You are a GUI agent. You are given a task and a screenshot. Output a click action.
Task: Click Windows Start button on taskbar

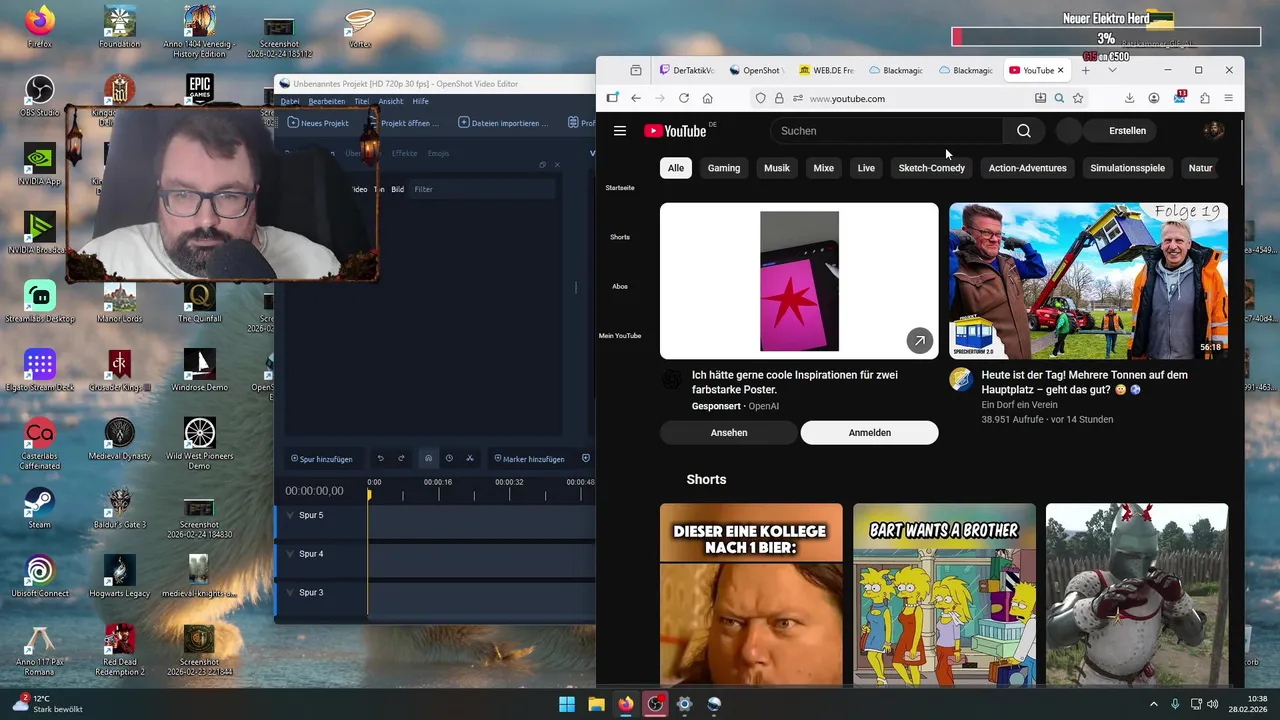tap(567, 704)
